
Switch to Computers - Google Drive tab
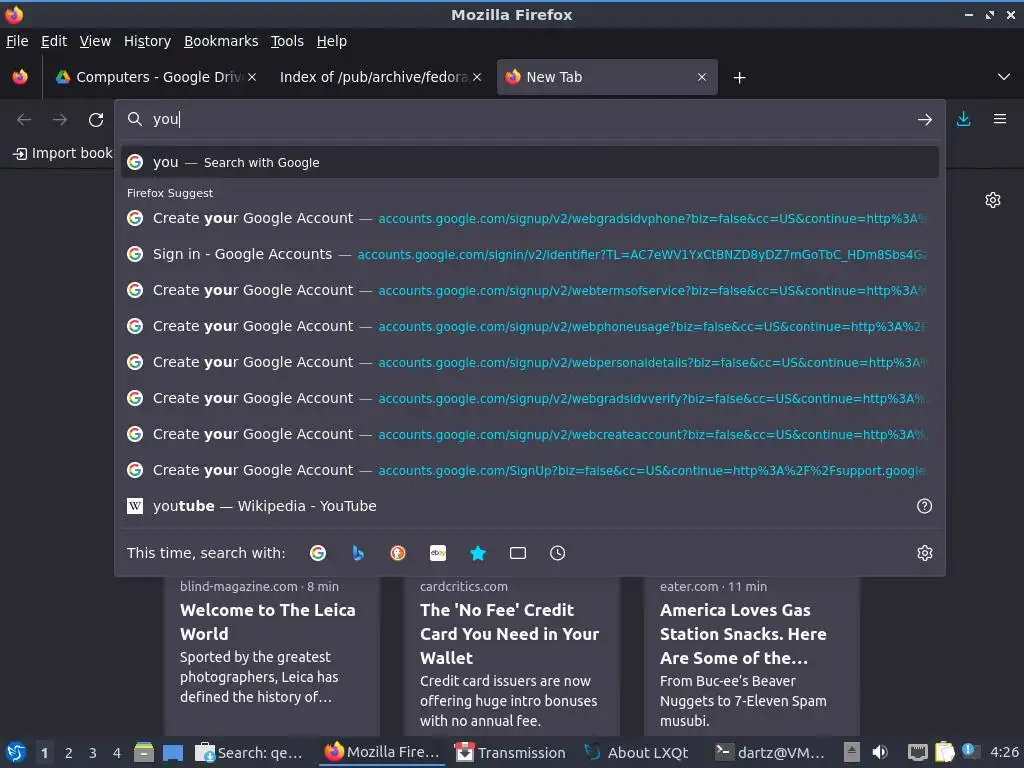[x=156, y=77]
